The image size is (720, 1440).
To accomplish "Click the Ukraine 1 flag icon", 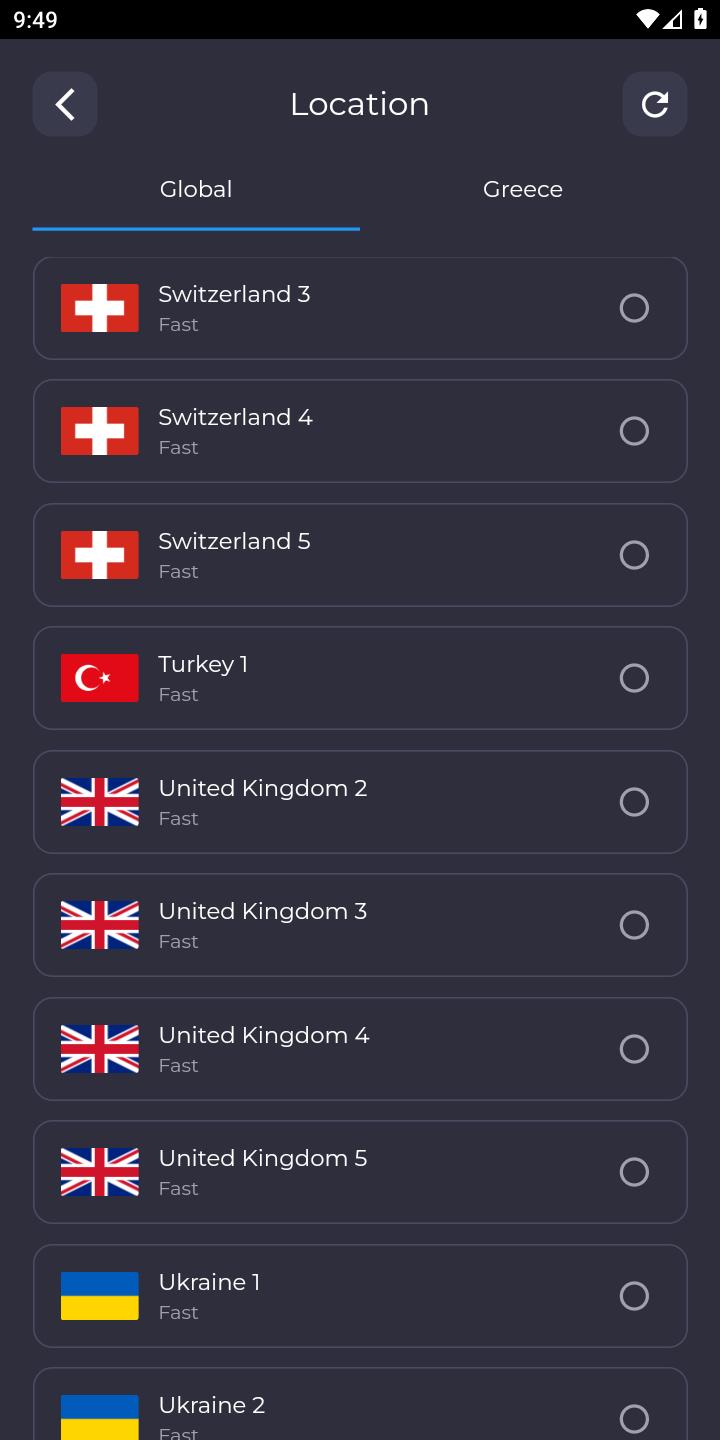I will click(100, 1296).
